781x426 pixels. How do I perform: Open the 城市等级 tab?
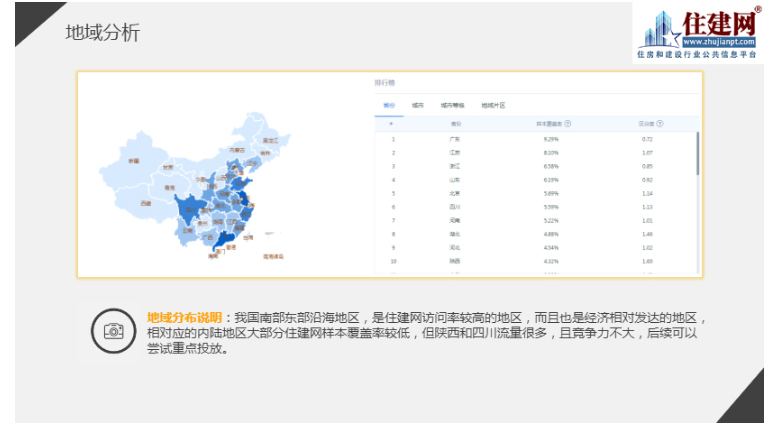452,105
